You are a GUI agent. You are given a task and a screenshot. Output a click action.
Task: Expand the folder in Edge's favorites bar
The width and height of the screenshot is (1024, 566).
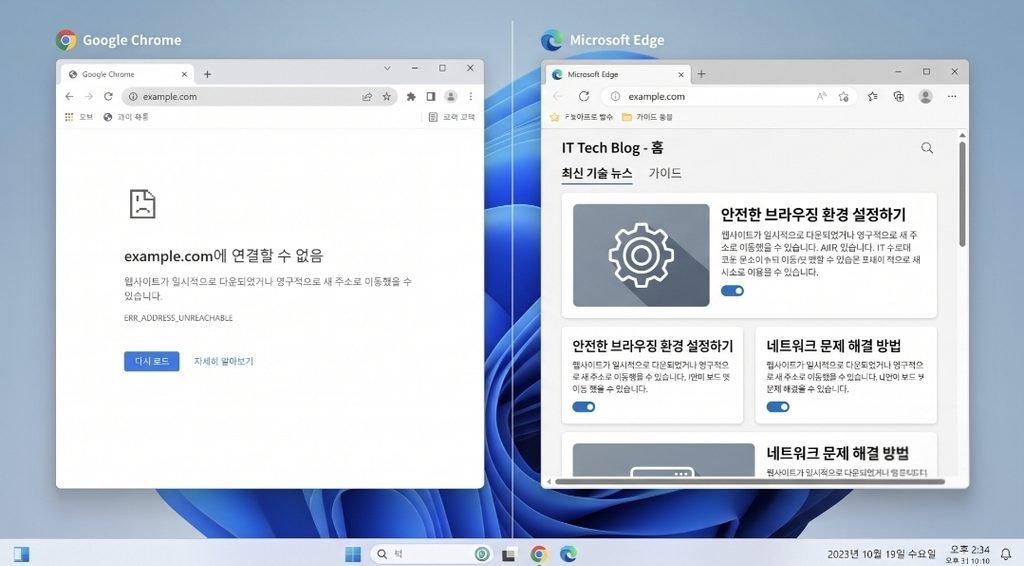647,118
